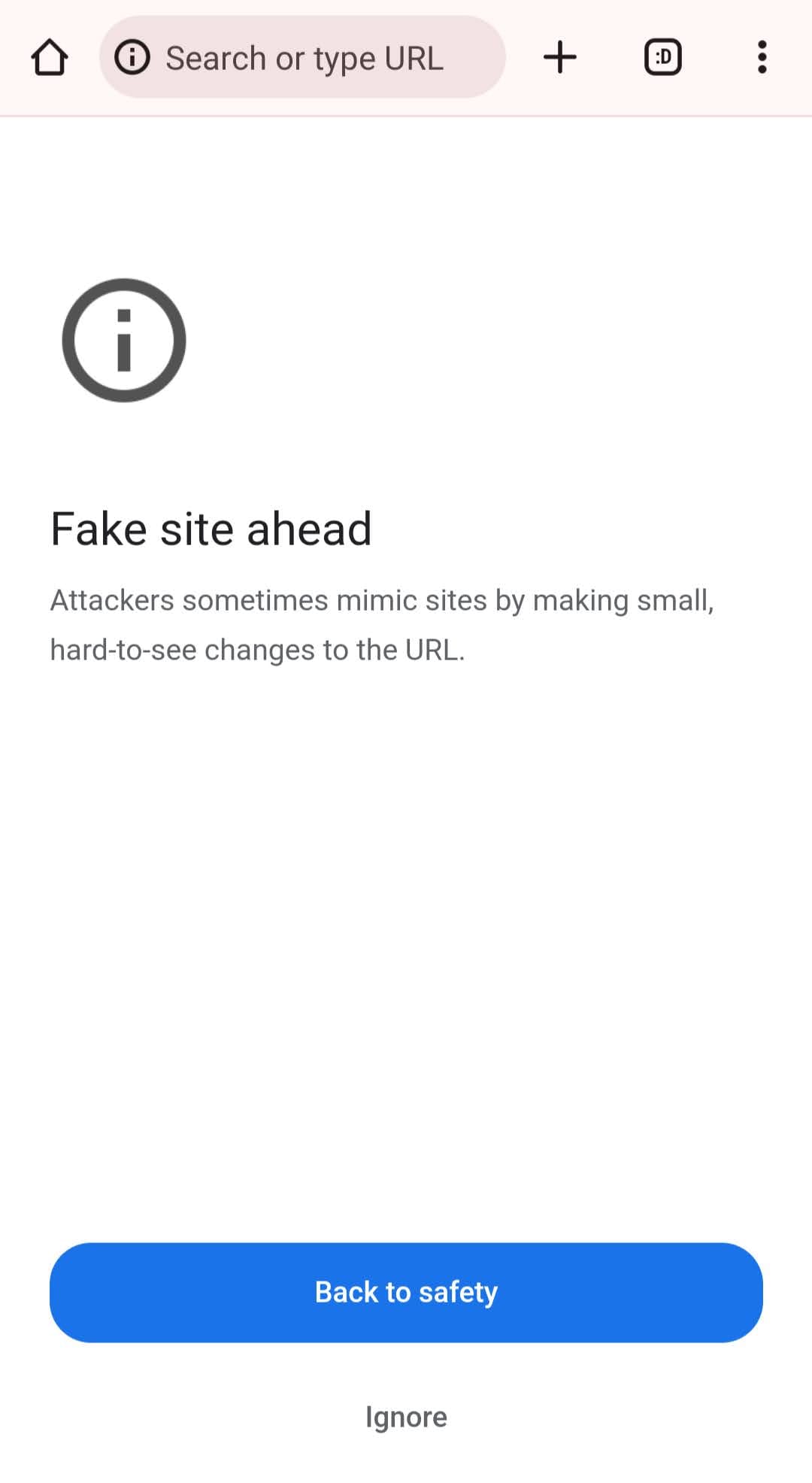Click the Fake site ahead heading

[x=211, y=528]
